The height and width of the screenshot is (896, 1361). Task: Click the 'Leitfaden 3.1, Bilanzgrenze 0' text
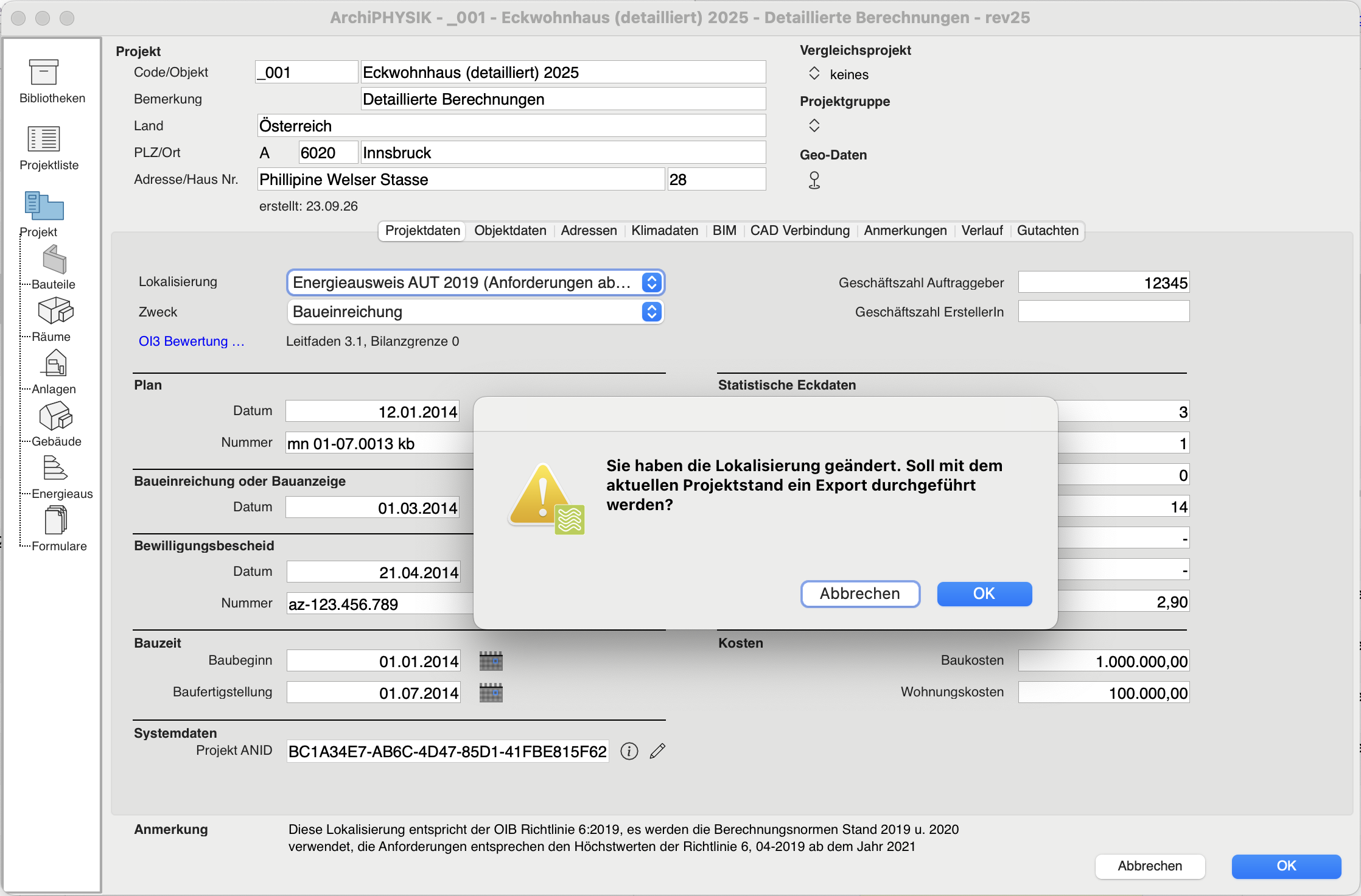pos(373,341)
